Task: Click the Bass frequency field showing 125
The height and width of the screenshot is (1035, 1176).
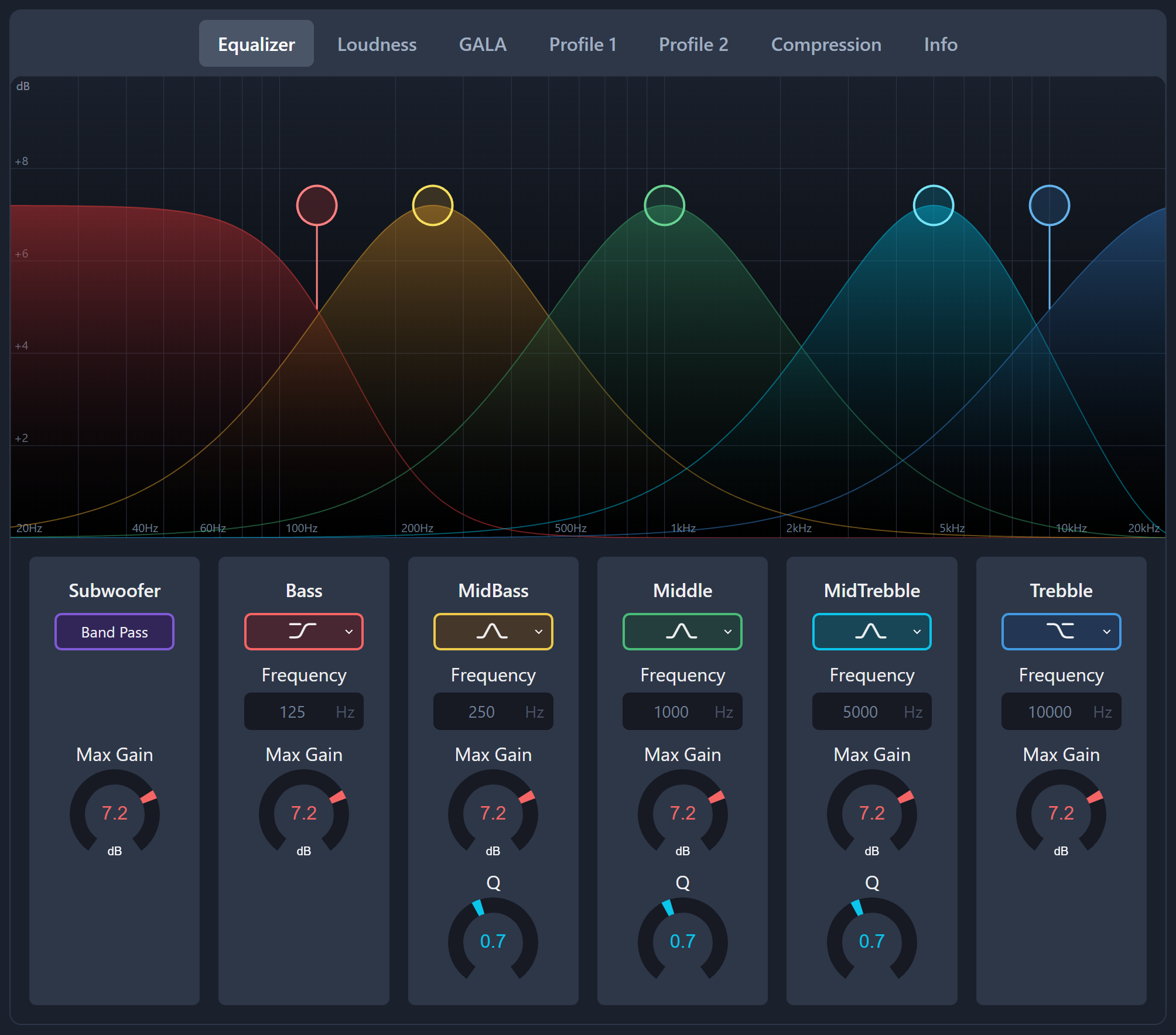Action: tap(293, 712)
